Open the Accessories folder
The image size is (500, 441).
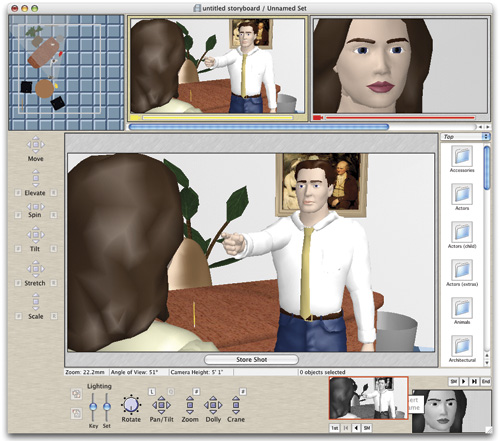[x=462, y=156]
